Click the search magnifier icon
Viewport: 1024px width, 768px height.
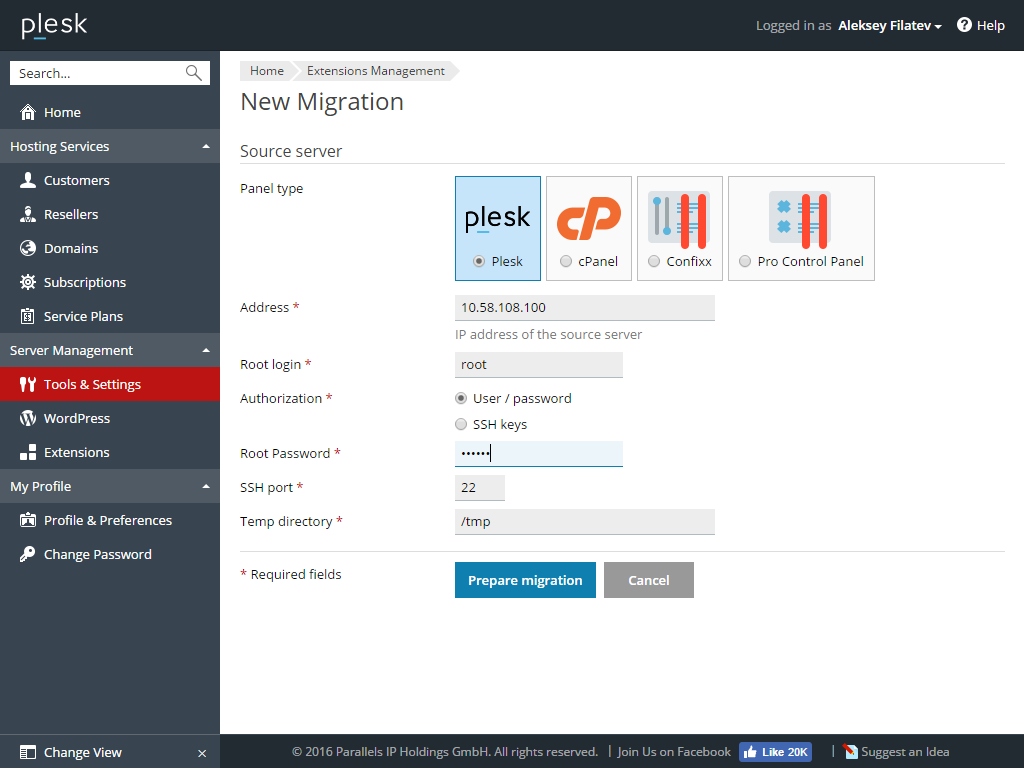coord(194,73)
